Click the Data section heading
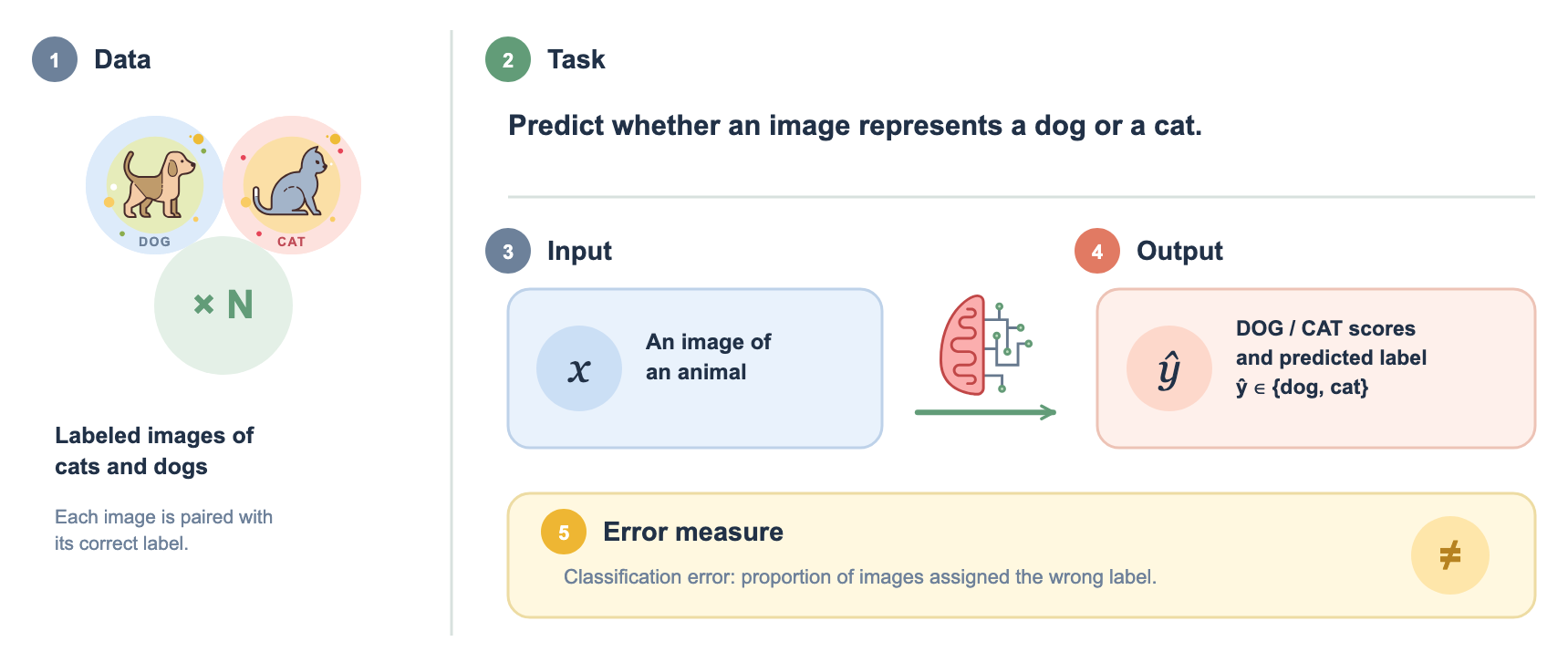 coord(122,60)
